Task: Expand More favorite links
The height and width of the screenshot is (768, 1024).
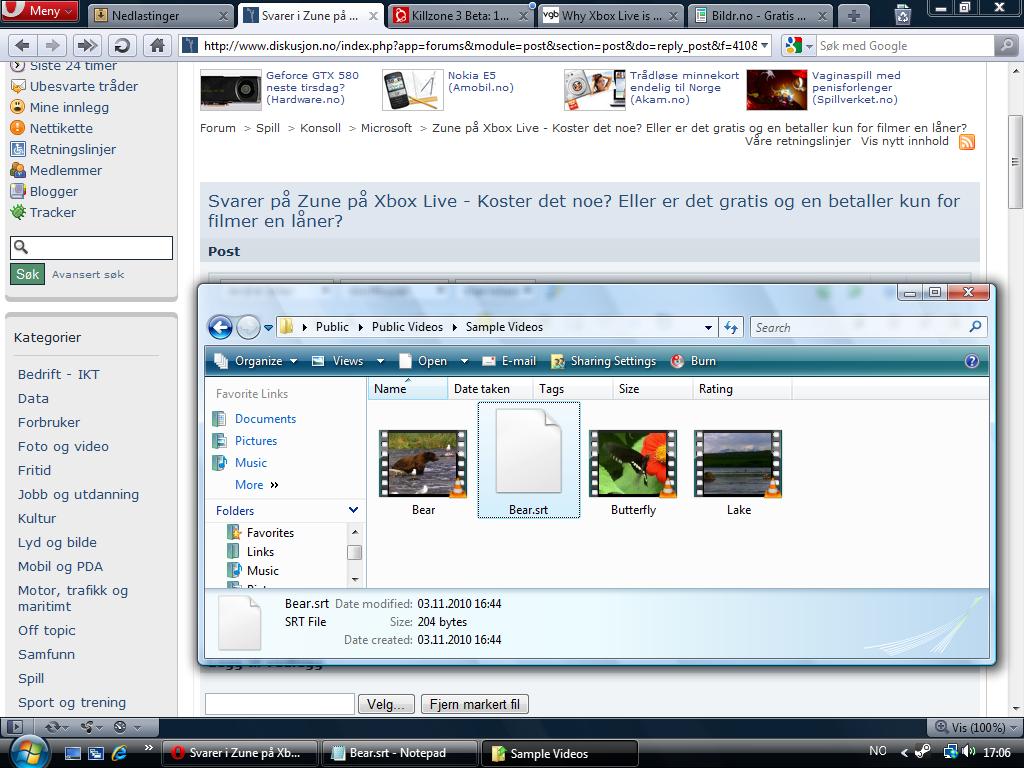Action: coord(256,485)
